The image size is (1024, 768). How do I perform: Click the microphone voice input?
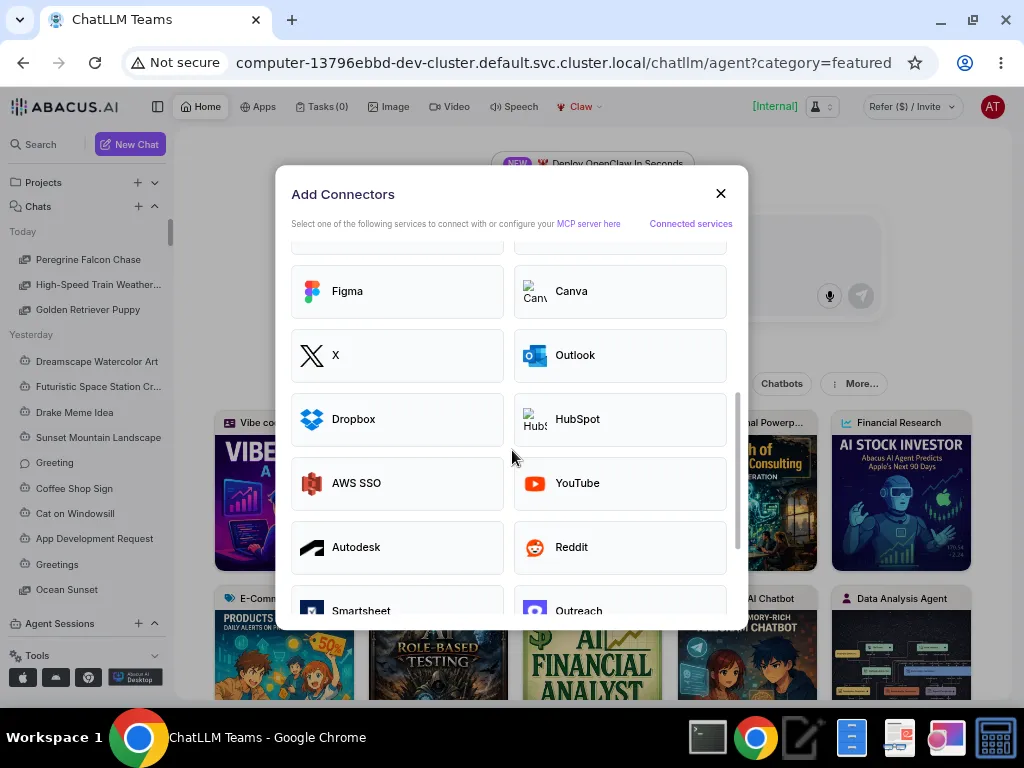[829, 296]
